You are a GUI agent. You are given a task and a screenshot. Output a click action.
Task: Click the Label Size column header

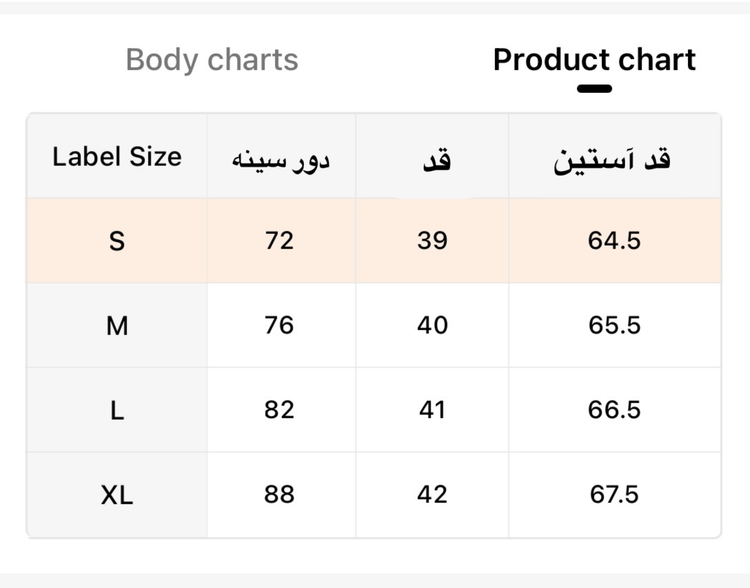pyautogui.click(x=117, y=156)
